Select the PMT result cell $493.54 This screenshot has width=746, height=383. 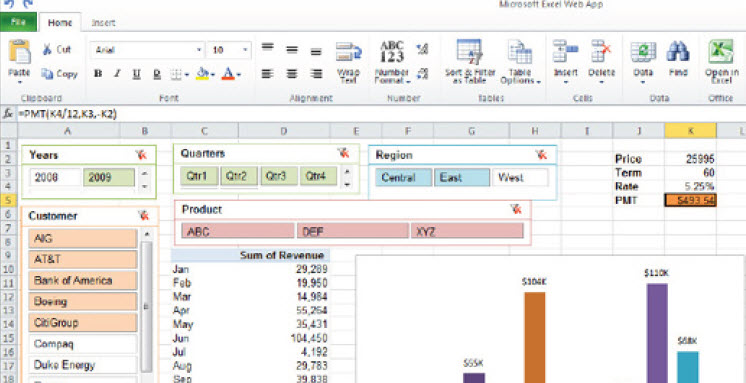690,200
